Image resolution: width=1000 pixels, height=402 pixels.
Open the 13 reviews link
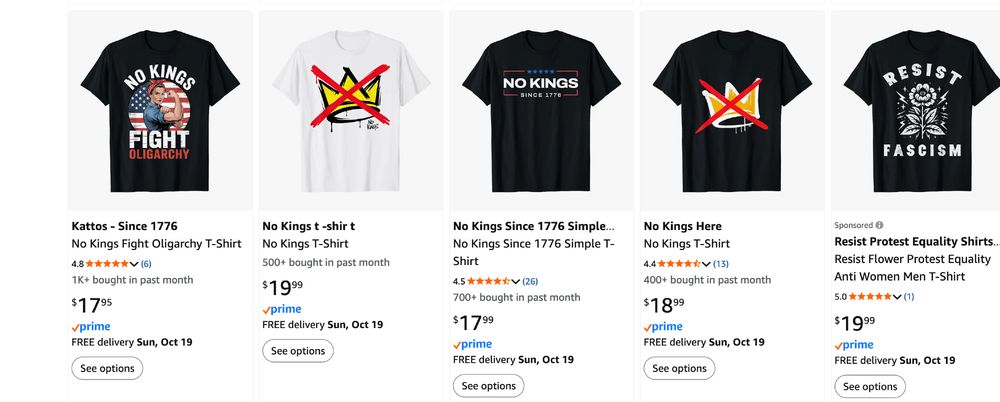(721, 264)
